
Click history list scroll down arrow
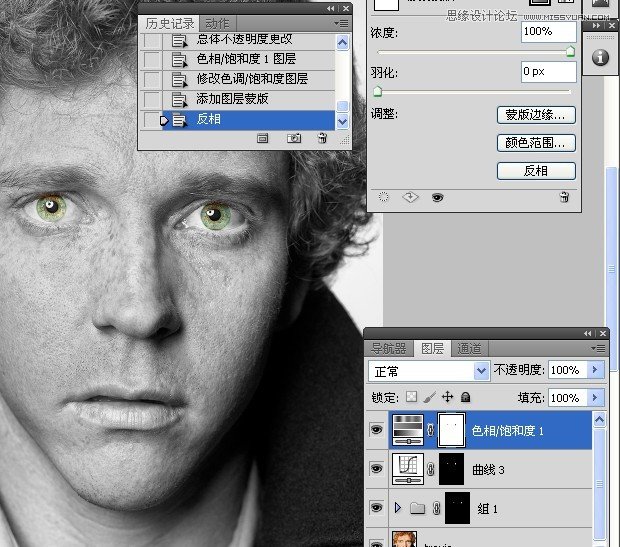pos(342,121)
